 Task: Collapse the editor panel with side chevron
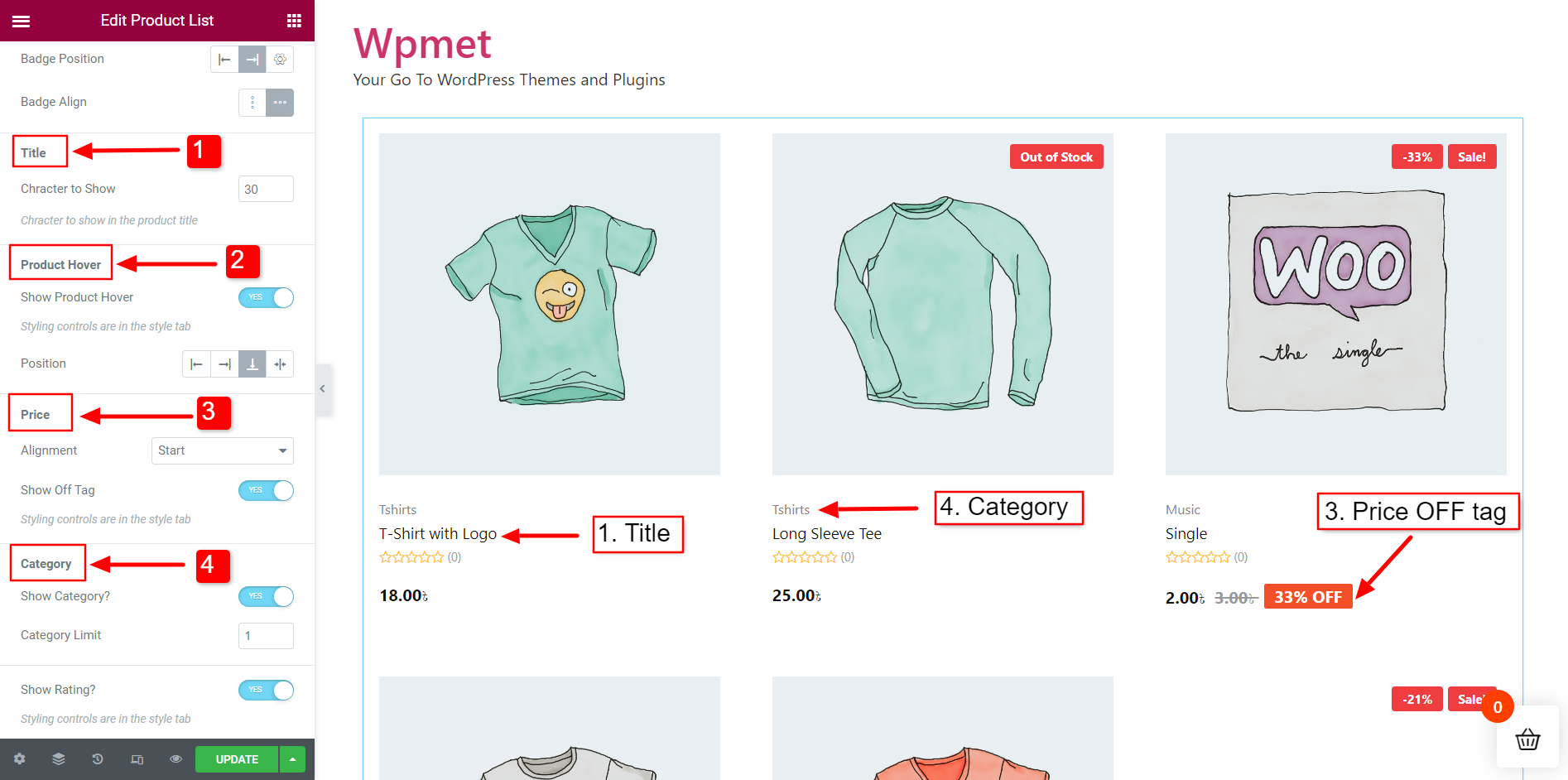[x=323, y=389]
